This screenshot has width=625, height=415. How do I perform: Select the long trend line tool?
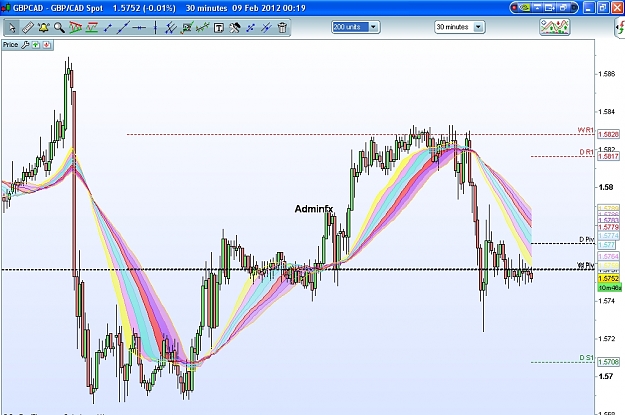pyautogui.click(x=123, y=28)
